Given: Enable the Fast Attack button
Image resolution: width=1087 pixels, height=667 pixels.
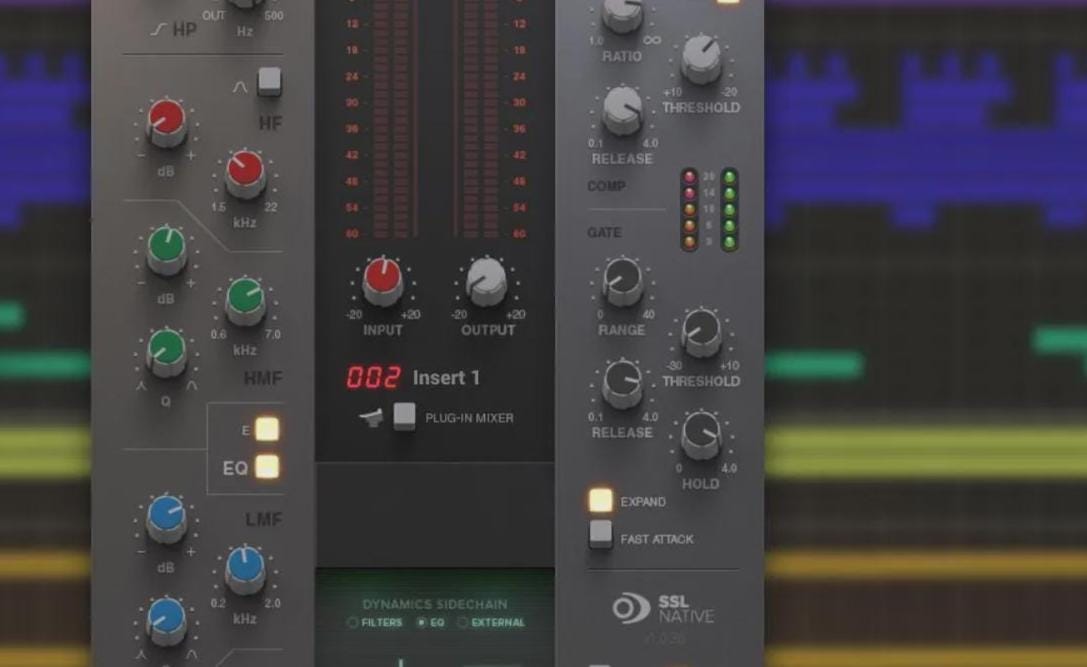Looking at the screenshot, I should 600,535.
